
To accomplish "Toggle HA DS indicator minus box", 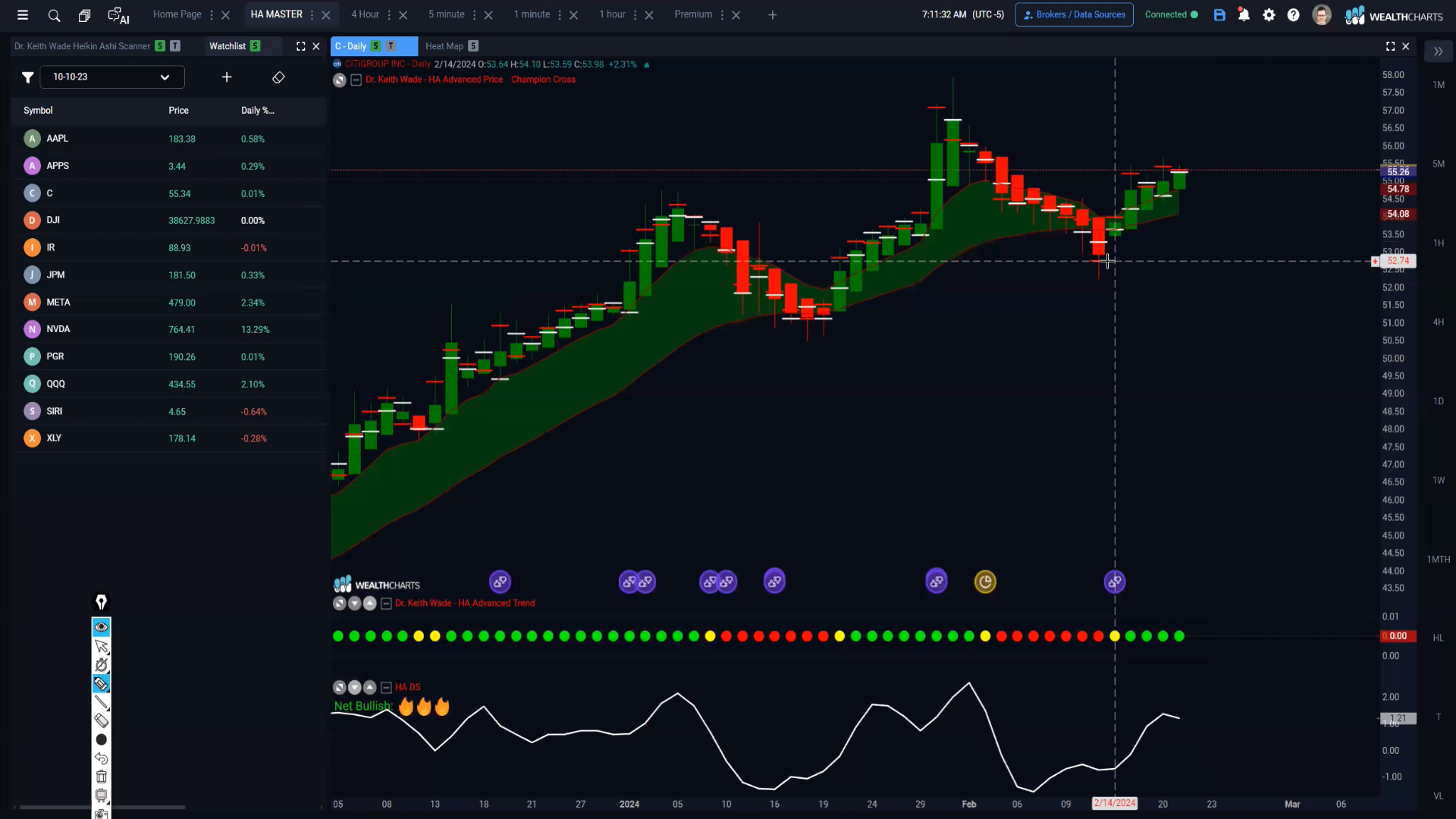I will (x=386, y=688).
